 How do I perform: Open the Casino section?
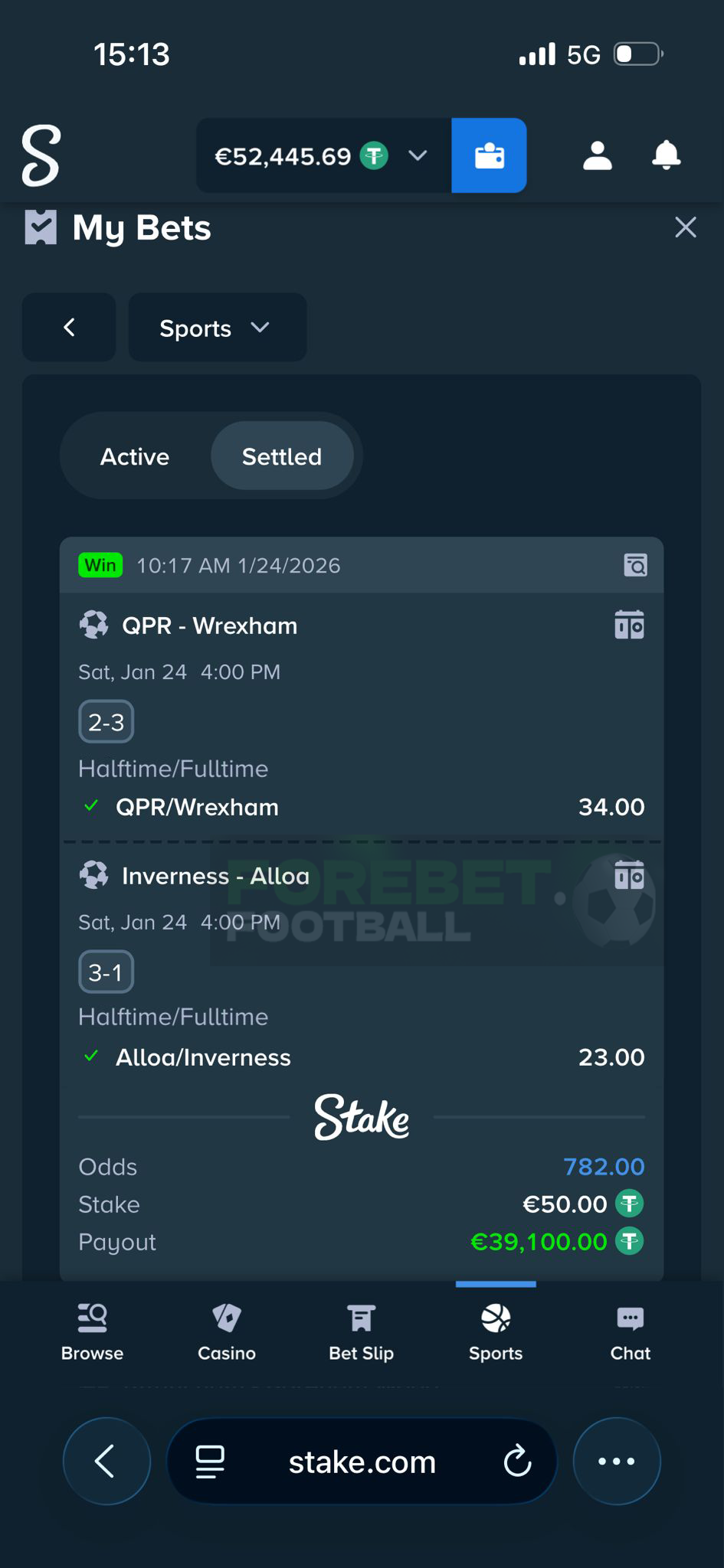pyautogui.click(x=226, y=1331)
